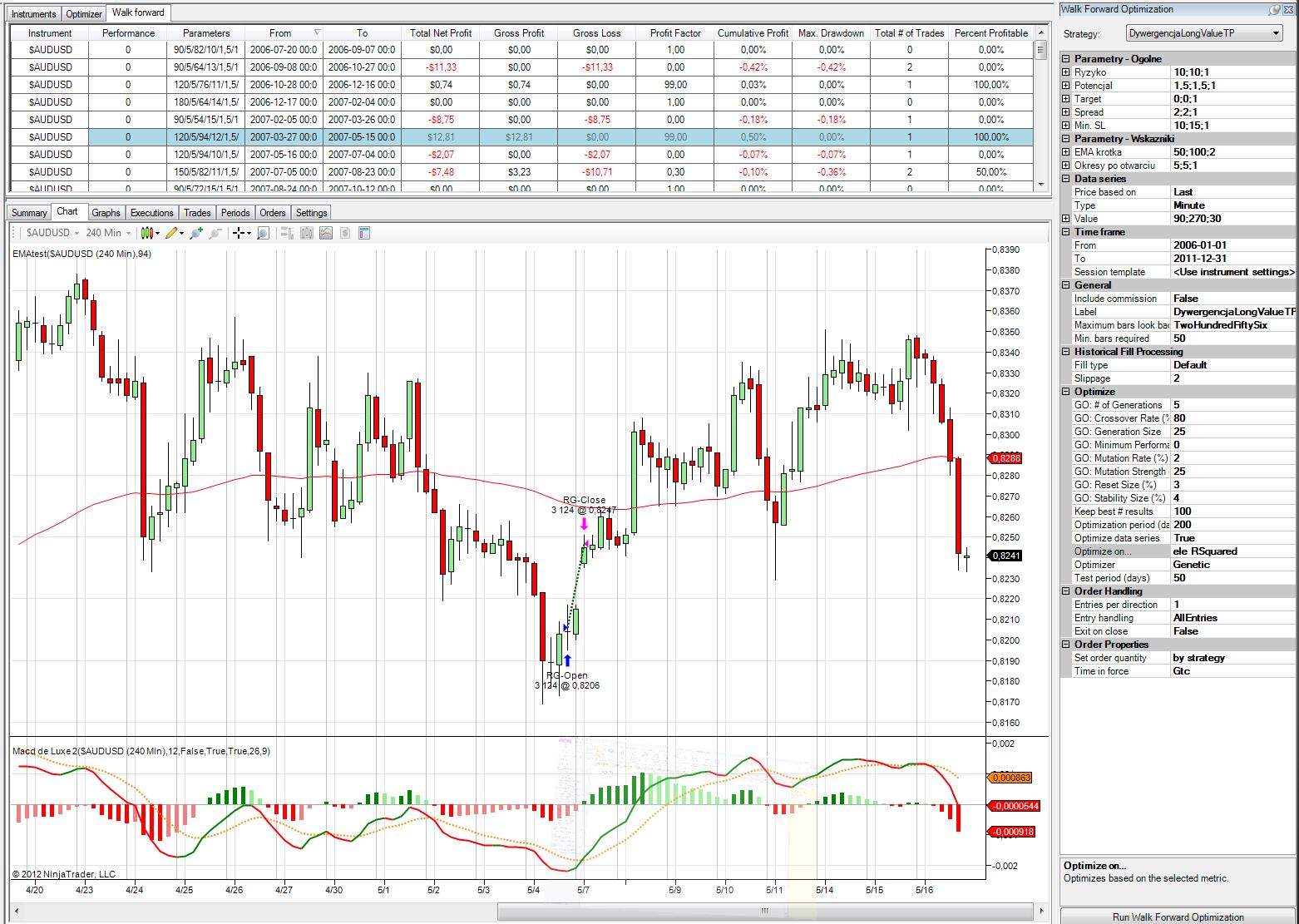
Task: Expand the Ryzyko parameter
Action: tap(1066, 72)
